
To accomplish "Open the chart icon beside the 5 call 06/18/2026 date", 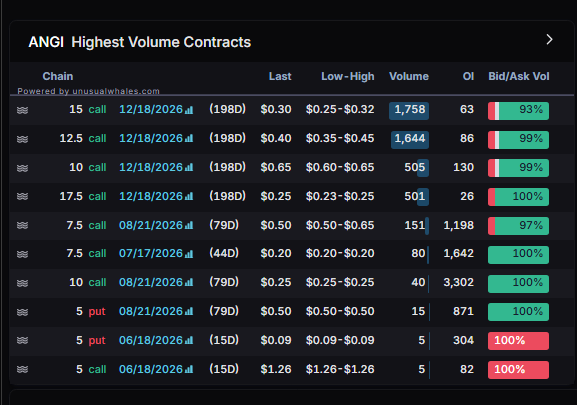I will pos(189,369).
